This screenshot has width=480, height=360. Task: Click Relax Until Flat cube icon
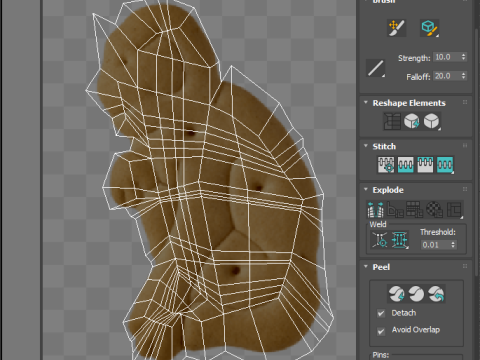point(412,121)
